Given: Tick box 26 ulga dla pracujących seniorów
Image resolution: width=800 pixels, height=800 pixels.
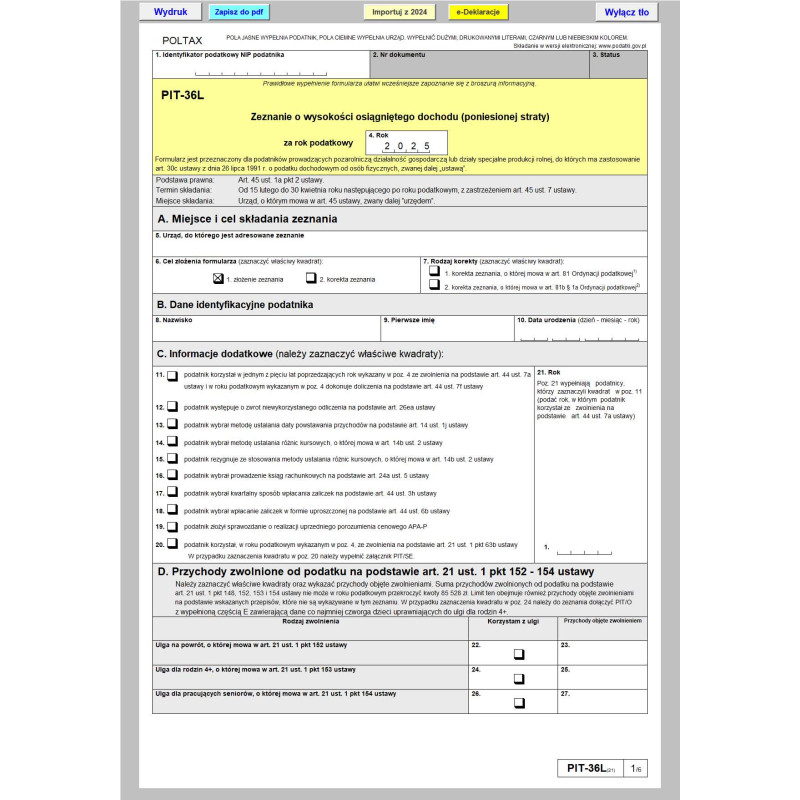Looking at the screenshot, I should point(519,703).
